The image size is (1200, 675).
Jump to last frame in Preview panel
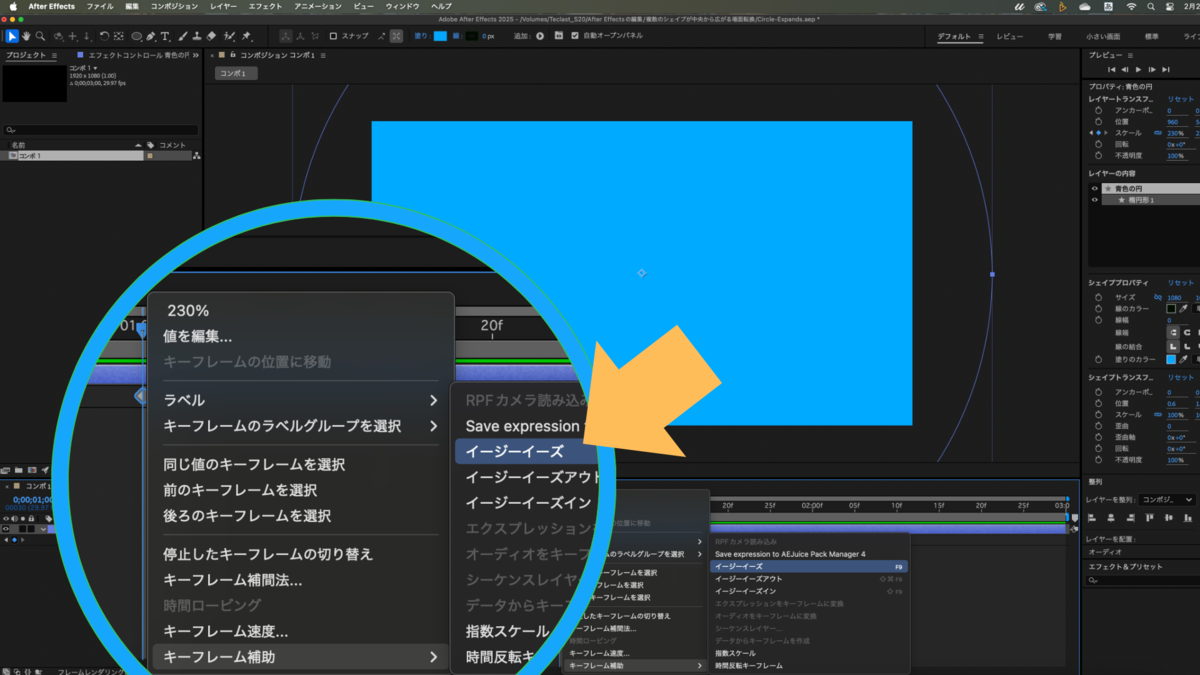pos(1166,70)
